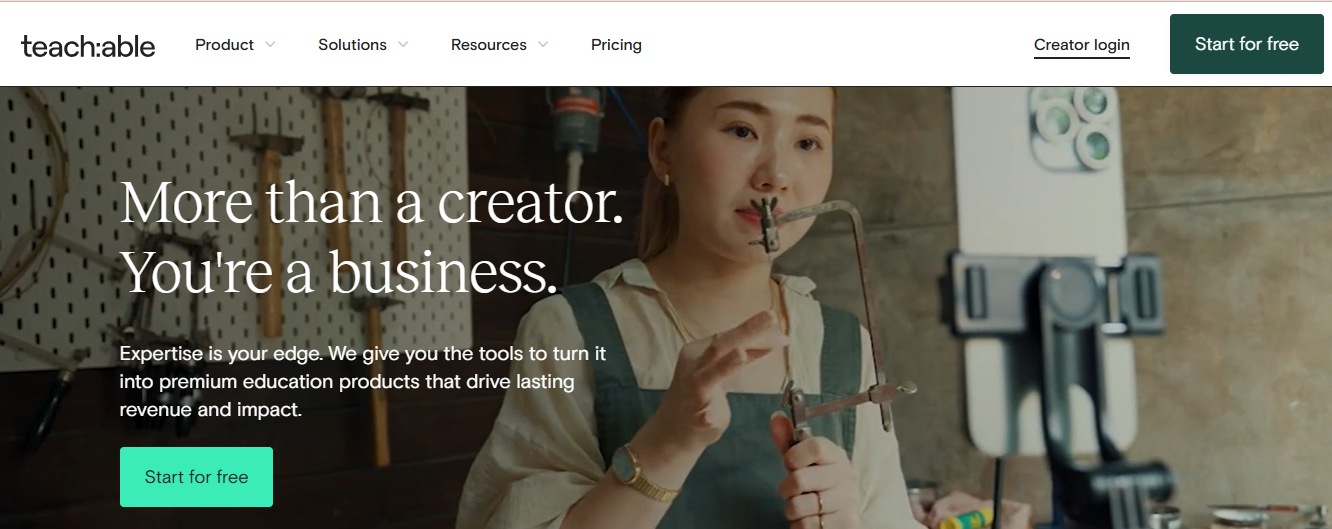The height and width of the screenshot is (529, 1332).
Task: Click the teach:able logo
Action: pyautogui.click(x=88, y=45)
